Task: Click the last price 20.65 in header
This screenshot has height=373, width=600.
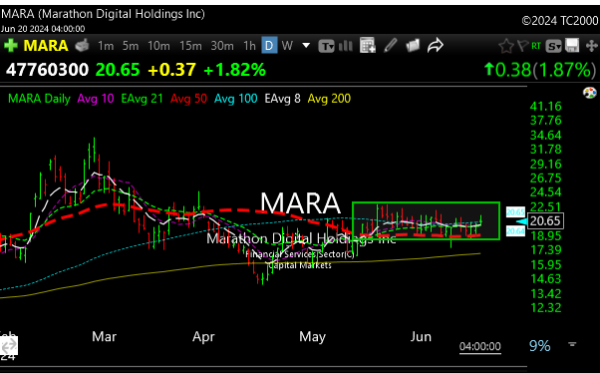Action: [x=117, y=70]
